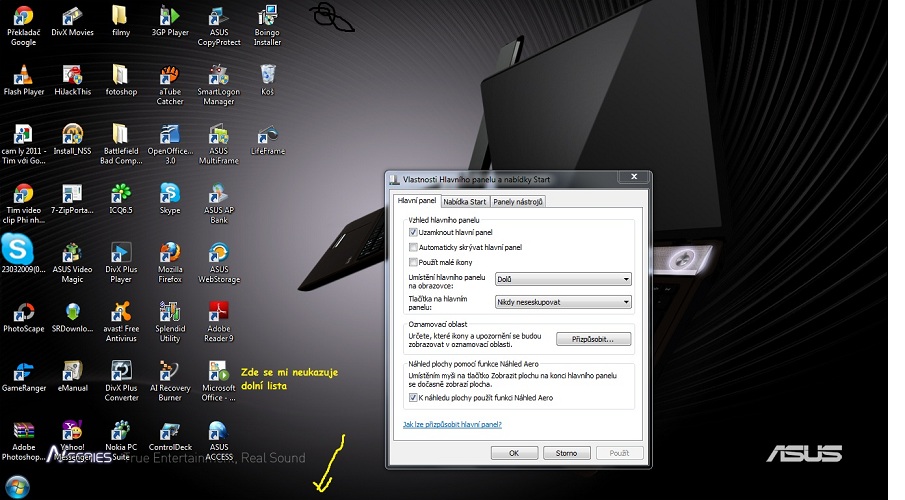This screenshot has height=500, width=905.
Task: Toggle Náhled Aero checkbox
Action: tap(413, 398)
